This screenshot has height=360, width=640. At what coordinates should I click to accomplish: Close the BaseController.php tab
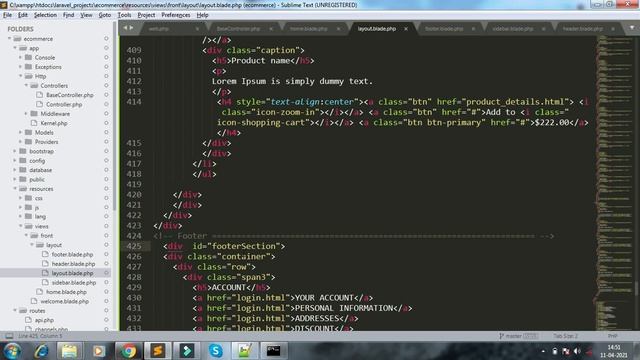pos(271,29)
